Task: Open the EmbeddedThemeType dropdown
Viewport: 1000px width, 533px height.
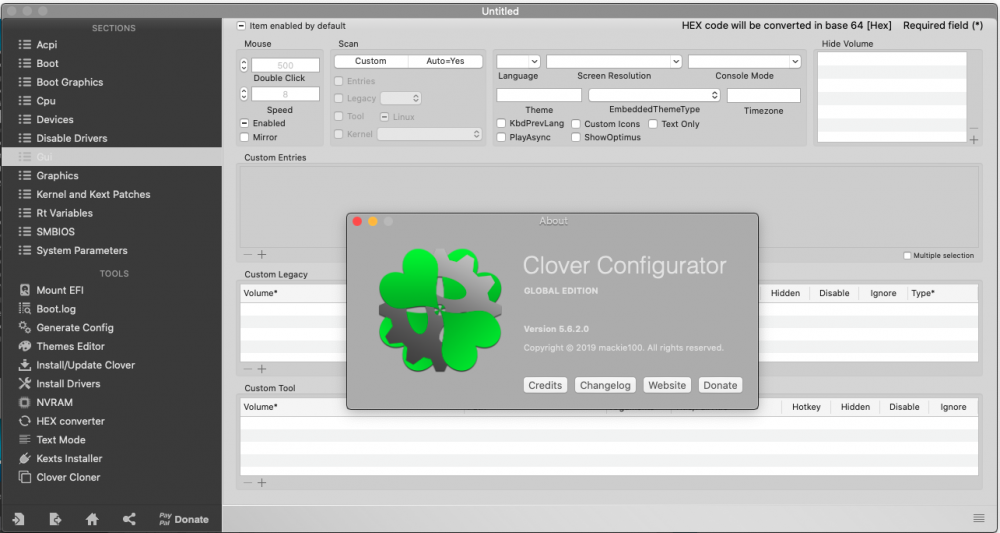Action: tap(654, 95)
